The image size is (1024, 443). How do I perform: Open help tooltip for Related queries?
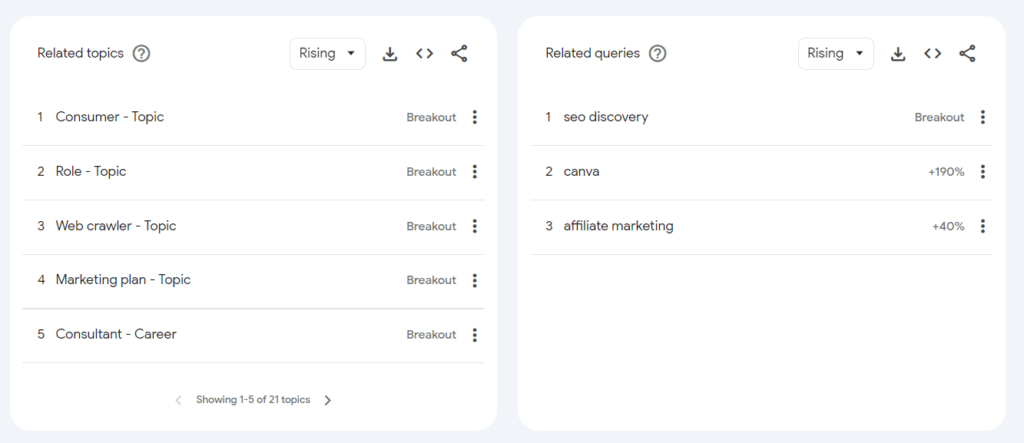tap(657, 54)
